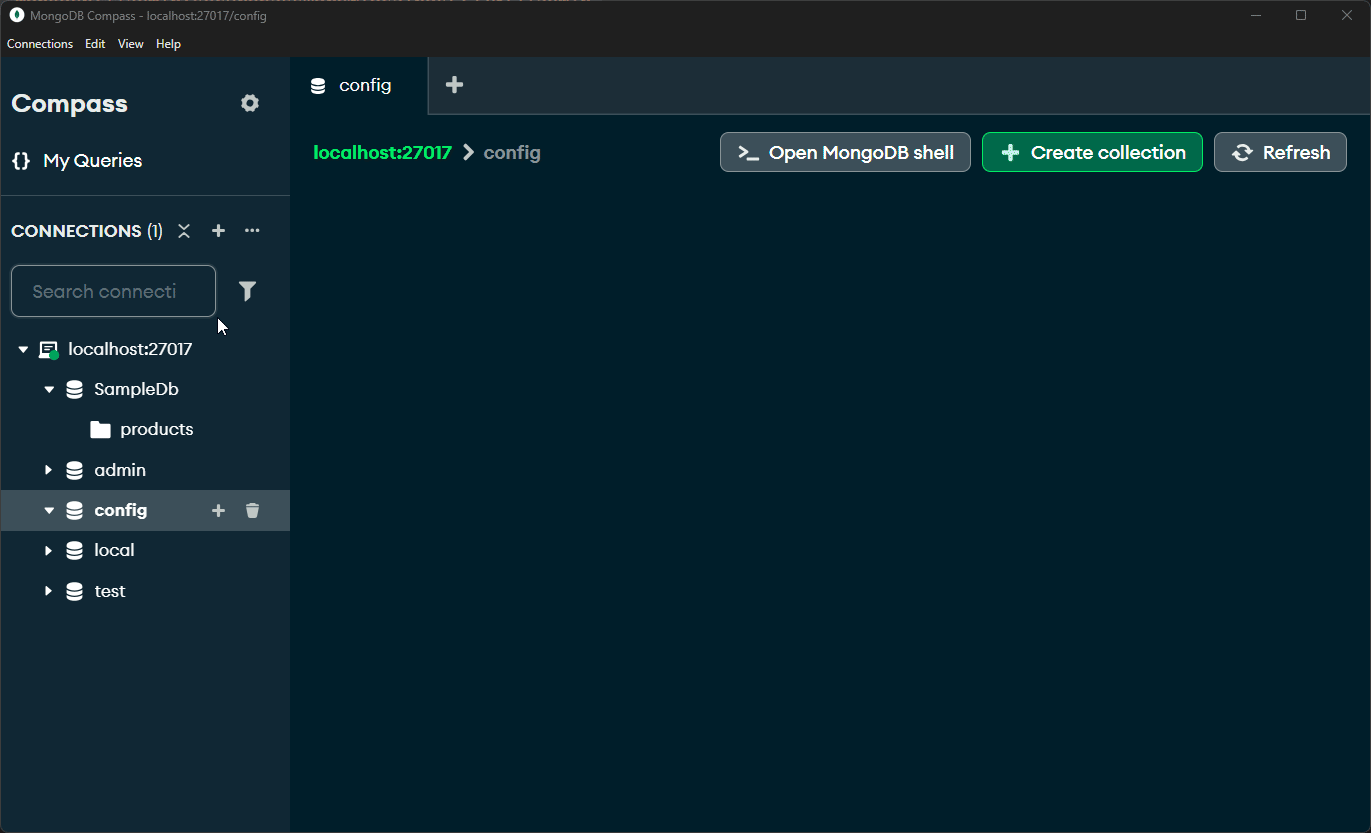Expand the local database node
Screen dimensions: 1371x833
[x=49, y=551]
